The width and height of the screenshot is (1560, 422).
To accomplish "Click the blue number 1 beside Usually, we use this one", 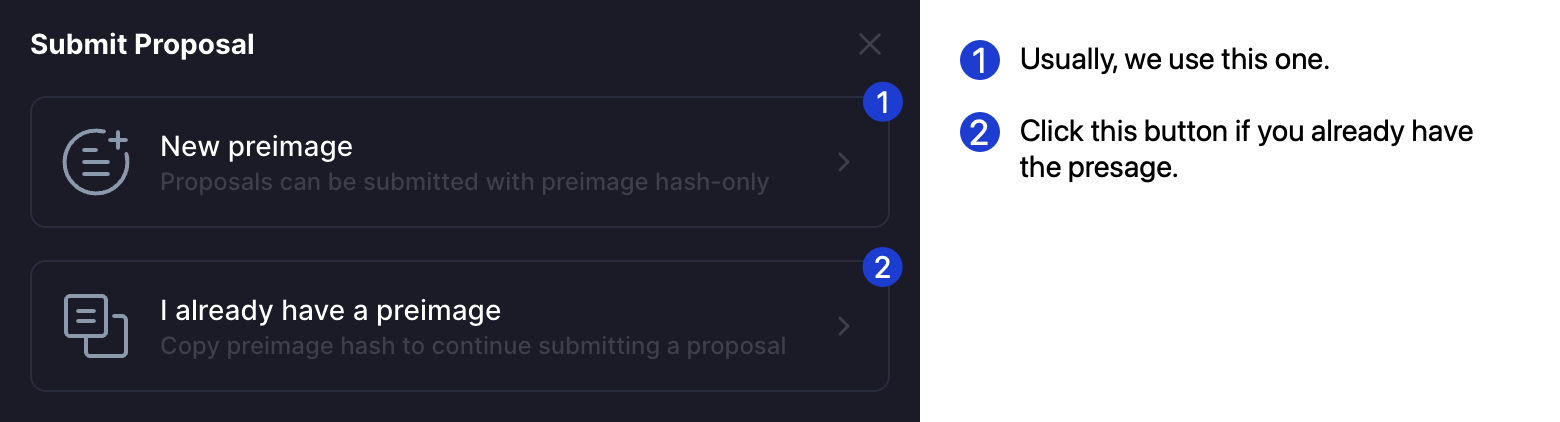I will [979, 61].
